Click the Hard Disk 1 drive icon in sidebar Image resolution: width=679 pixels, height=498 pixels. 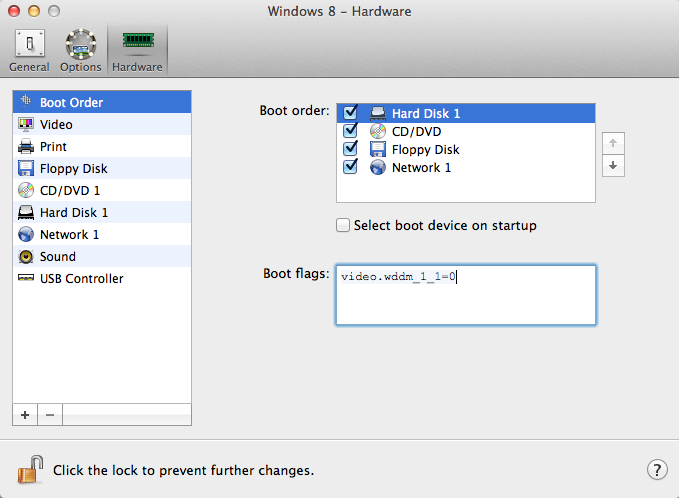pyautogui.click(x=26, y=213)
